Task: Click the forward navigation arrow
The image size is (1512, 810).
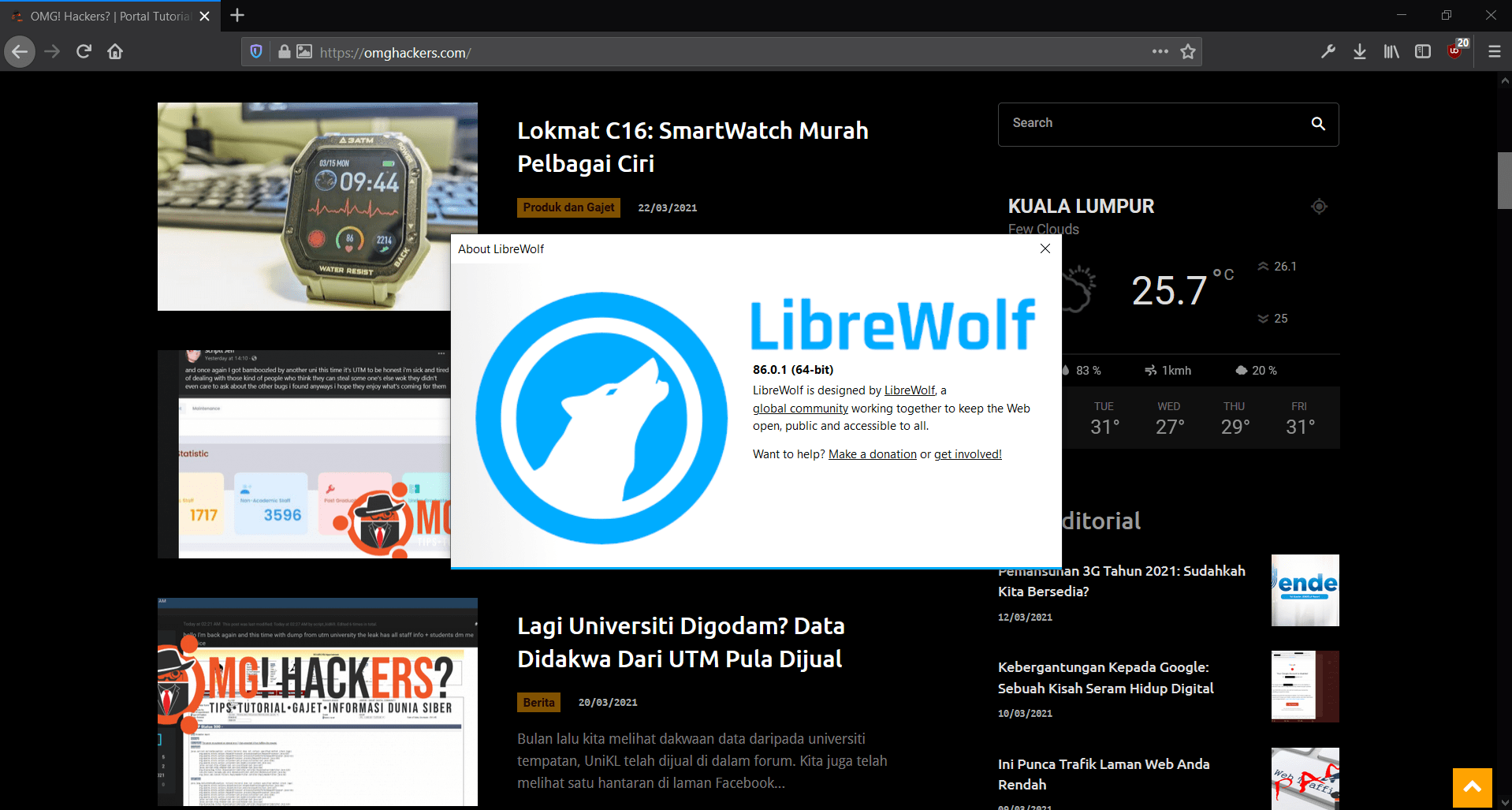Action: (x=52, y=52)
